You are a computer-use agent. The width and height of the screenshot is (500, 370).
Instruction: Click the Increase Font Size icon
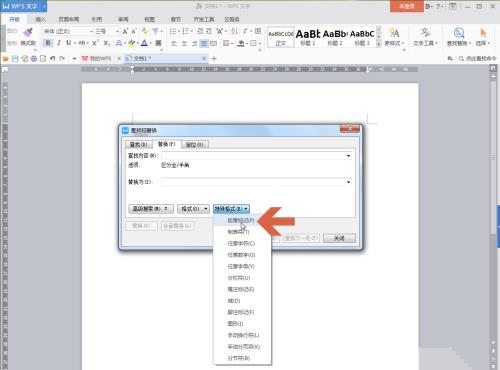(x=125, y=32)
